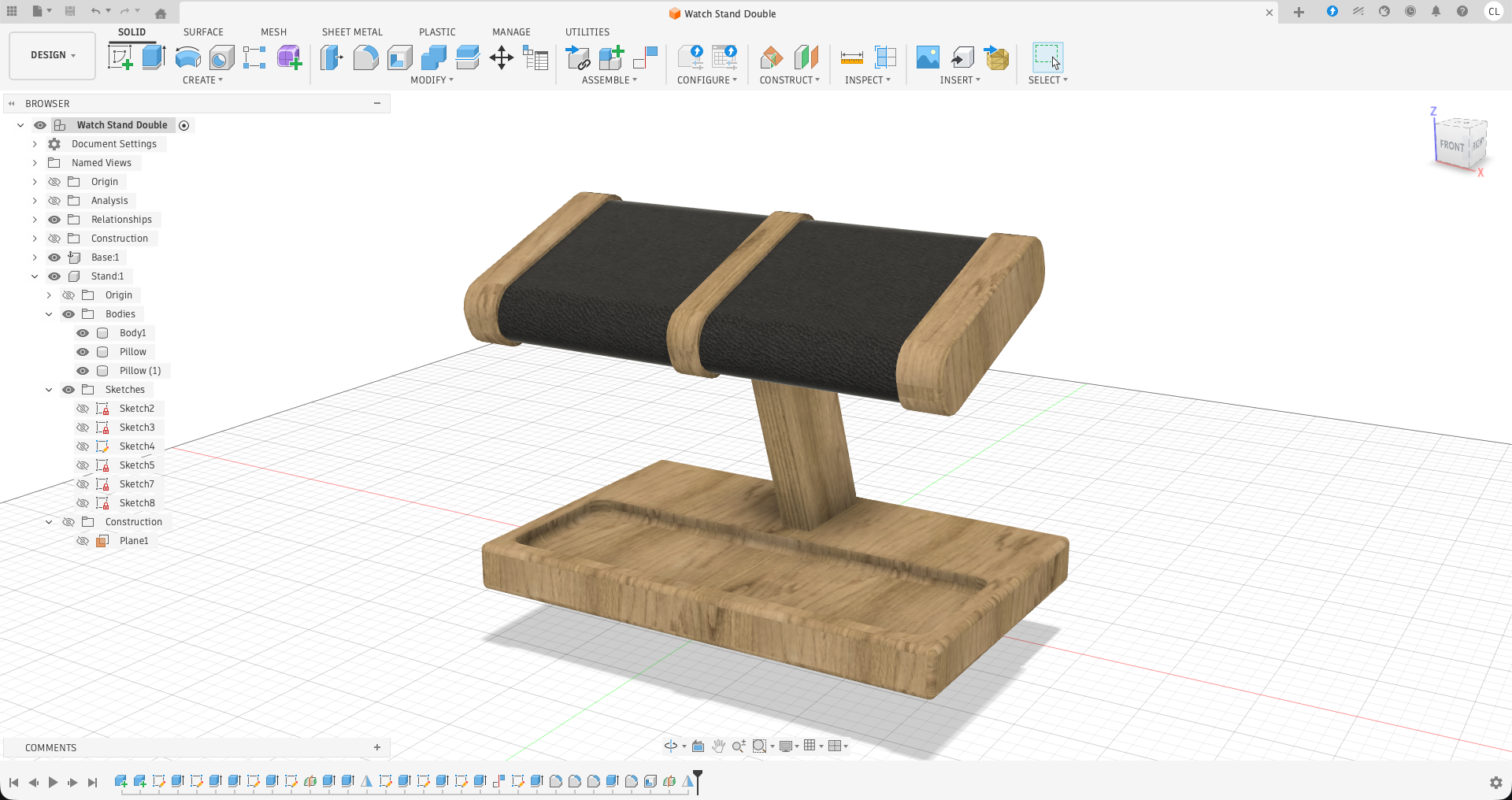
Task: Show Sketch2 using its eye icon
Action: coord(83,409)
